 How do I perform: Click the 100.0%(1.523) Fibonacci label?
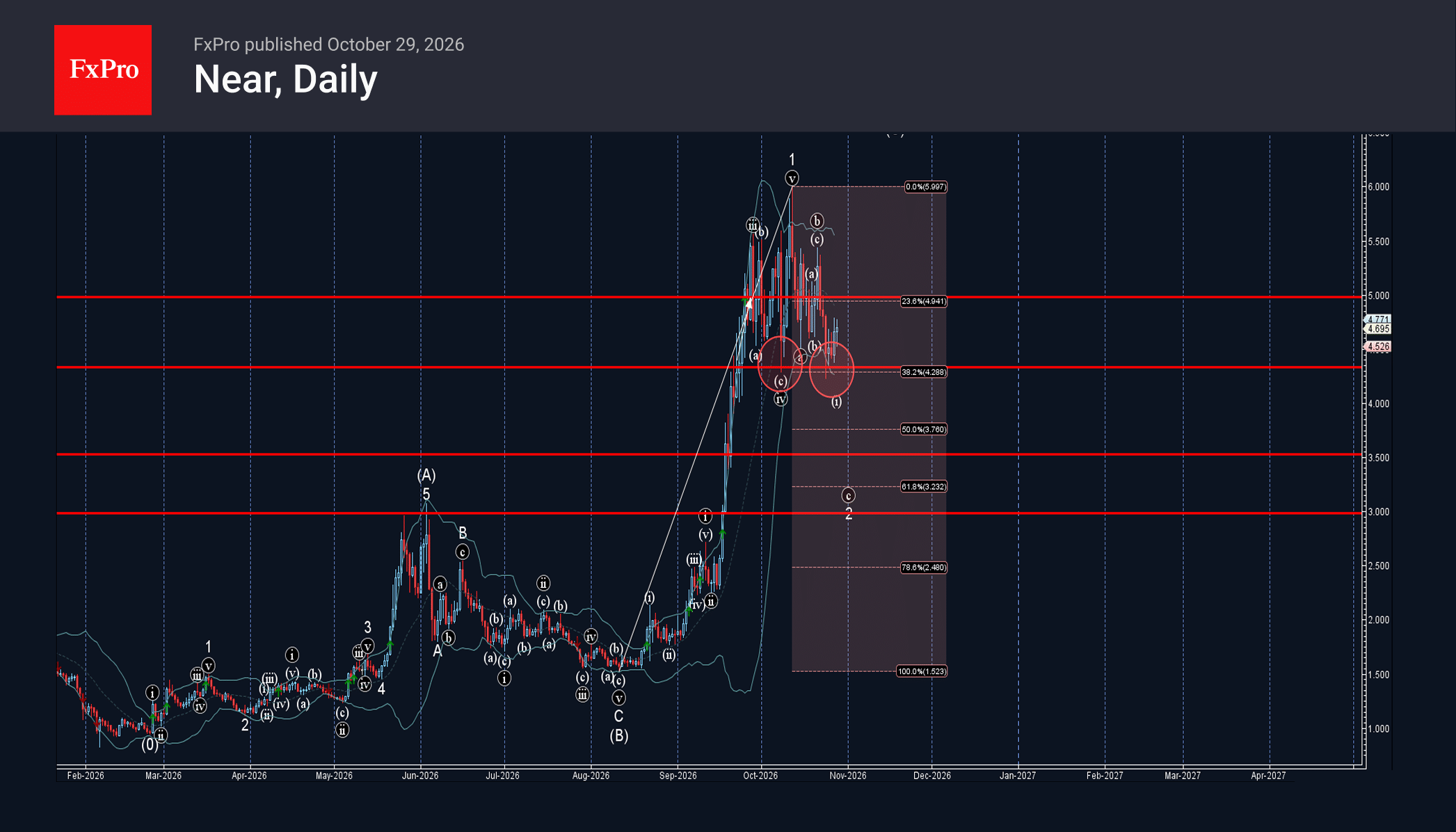921,671
